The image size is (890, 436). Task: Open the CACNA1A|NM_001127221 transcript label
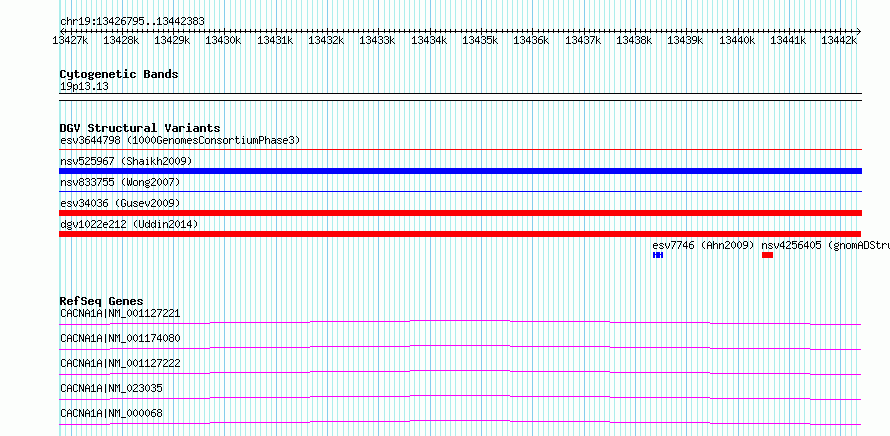click(120, 313)
